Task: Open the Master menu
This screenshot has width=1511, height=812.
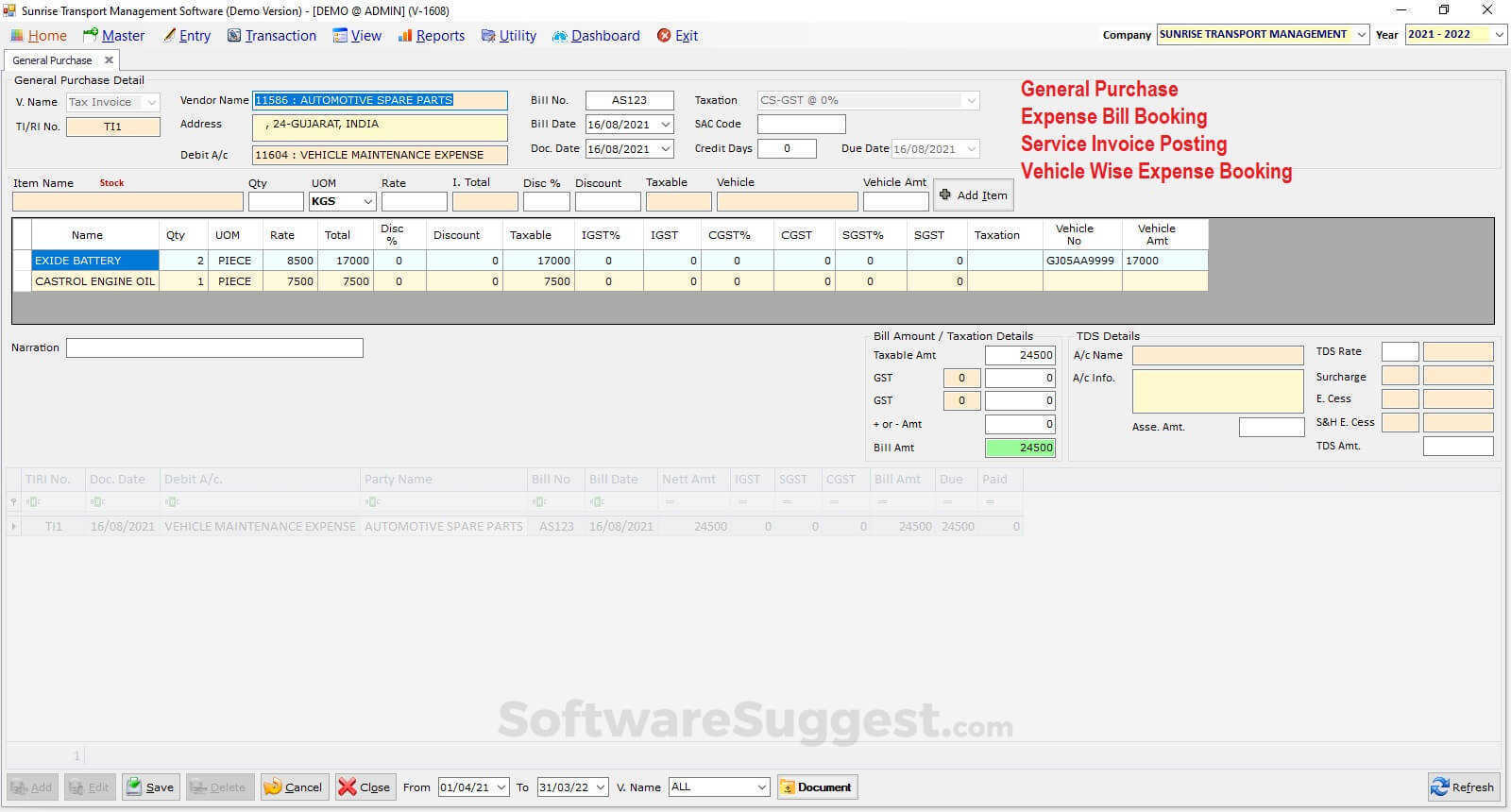Action: (114, 36)
